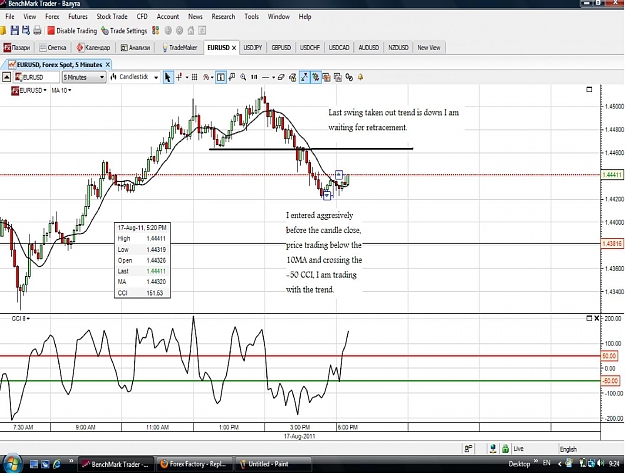The image size is (625, 475).
Task: Open the CFD menu
Action: click(x=142, y=16)
